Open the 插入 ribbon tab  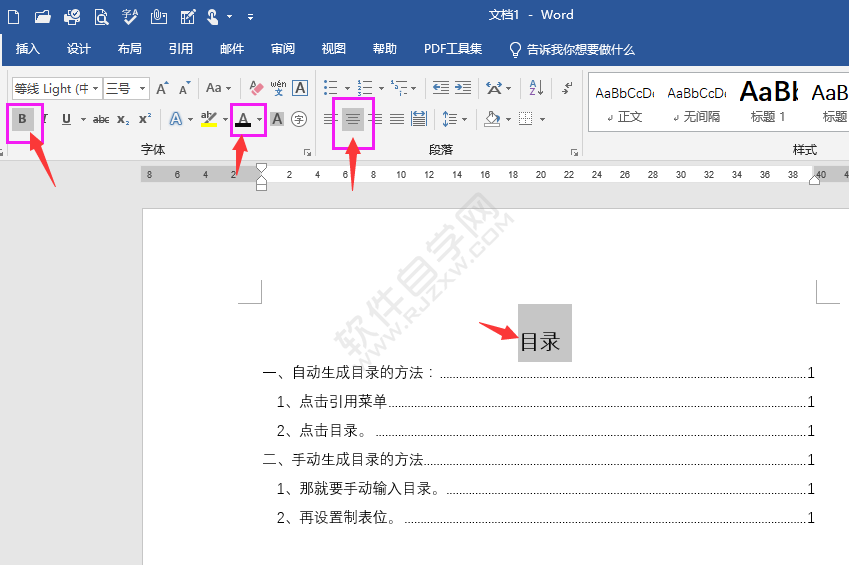[28, 49]
